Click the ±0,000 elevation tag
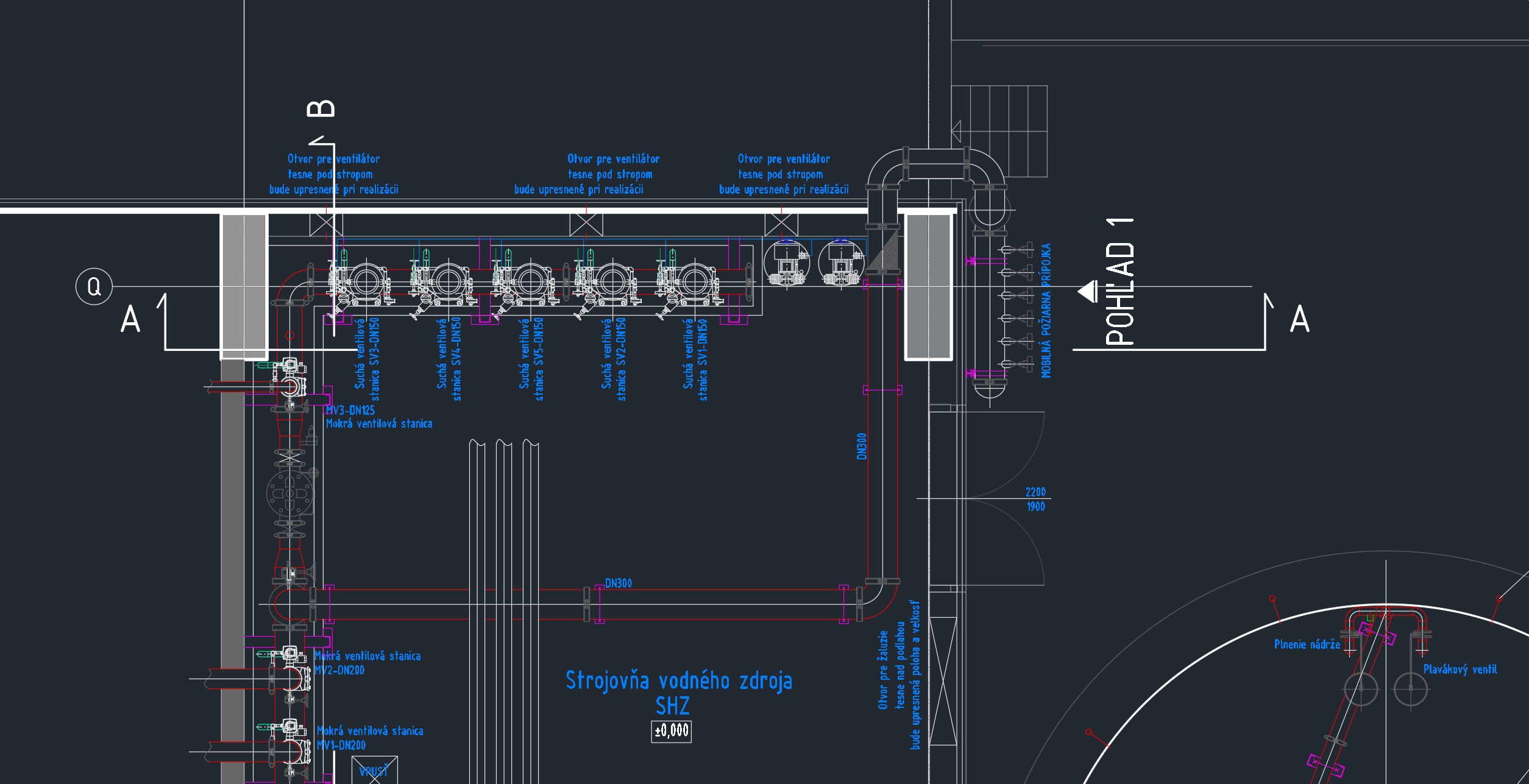 point(671,730)
